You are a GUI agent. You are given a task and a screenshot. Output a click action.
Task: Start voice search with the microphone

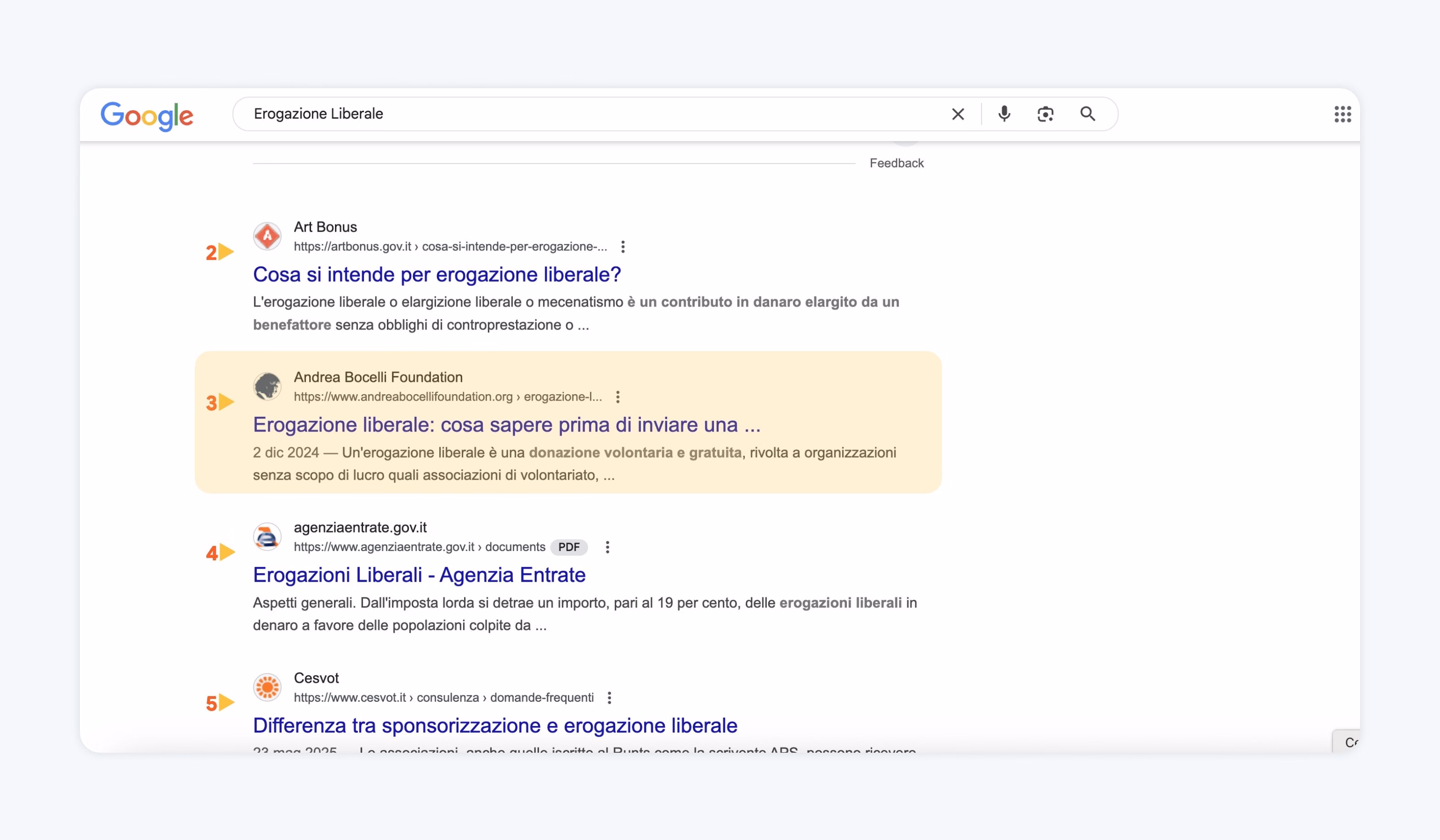coord(1004,114)
